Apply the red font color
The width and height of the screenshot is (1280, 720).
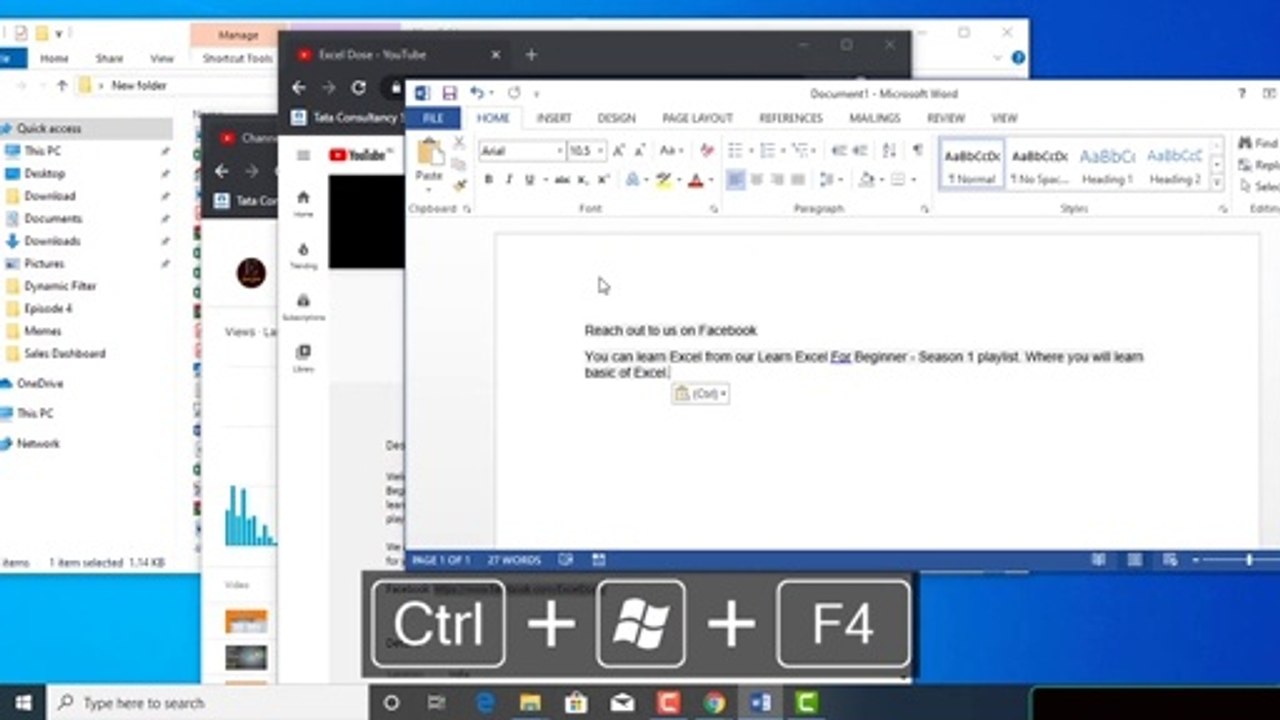pyautogui.click(x=696, y=180)
